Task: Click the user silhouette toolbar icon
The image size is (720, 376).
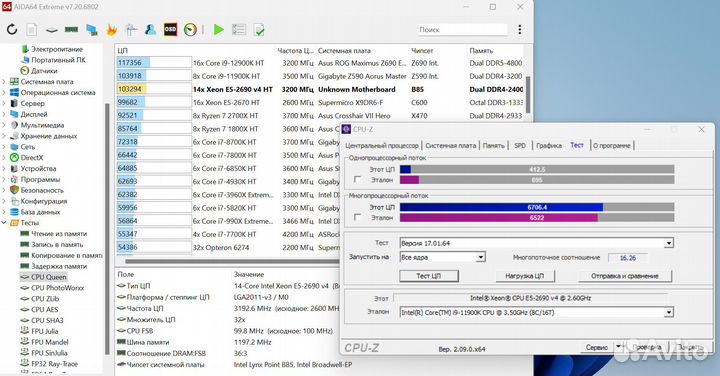Action: (150, 30)
